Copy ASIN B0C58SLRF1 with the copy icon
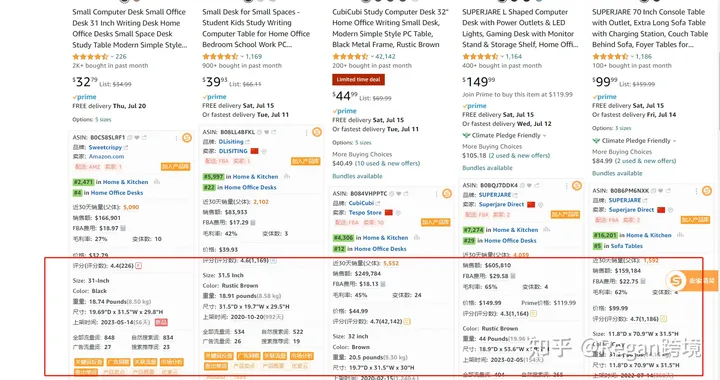This screenshot has width=720, height=380. coord(130,137)
